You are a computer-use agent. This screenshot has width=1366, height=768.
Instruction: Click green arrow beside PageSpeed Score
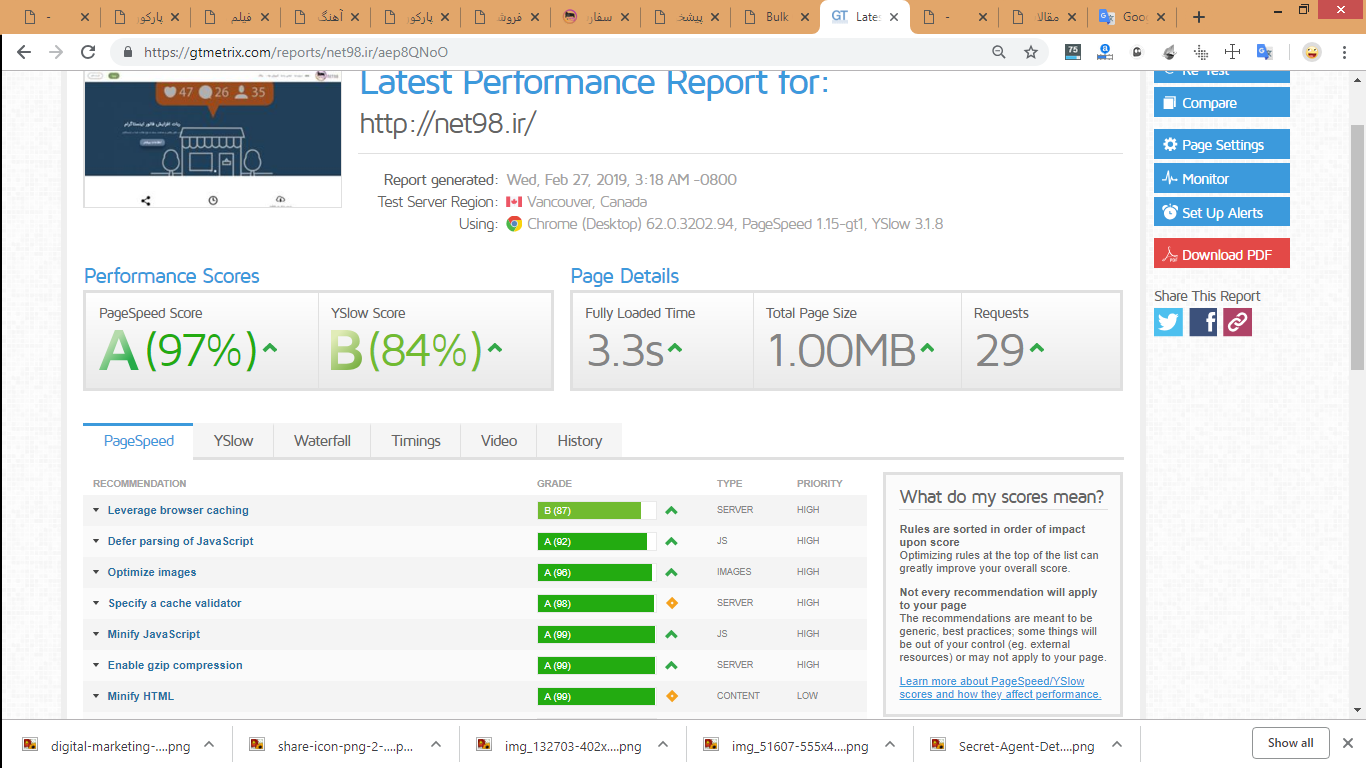coord(270,348)
